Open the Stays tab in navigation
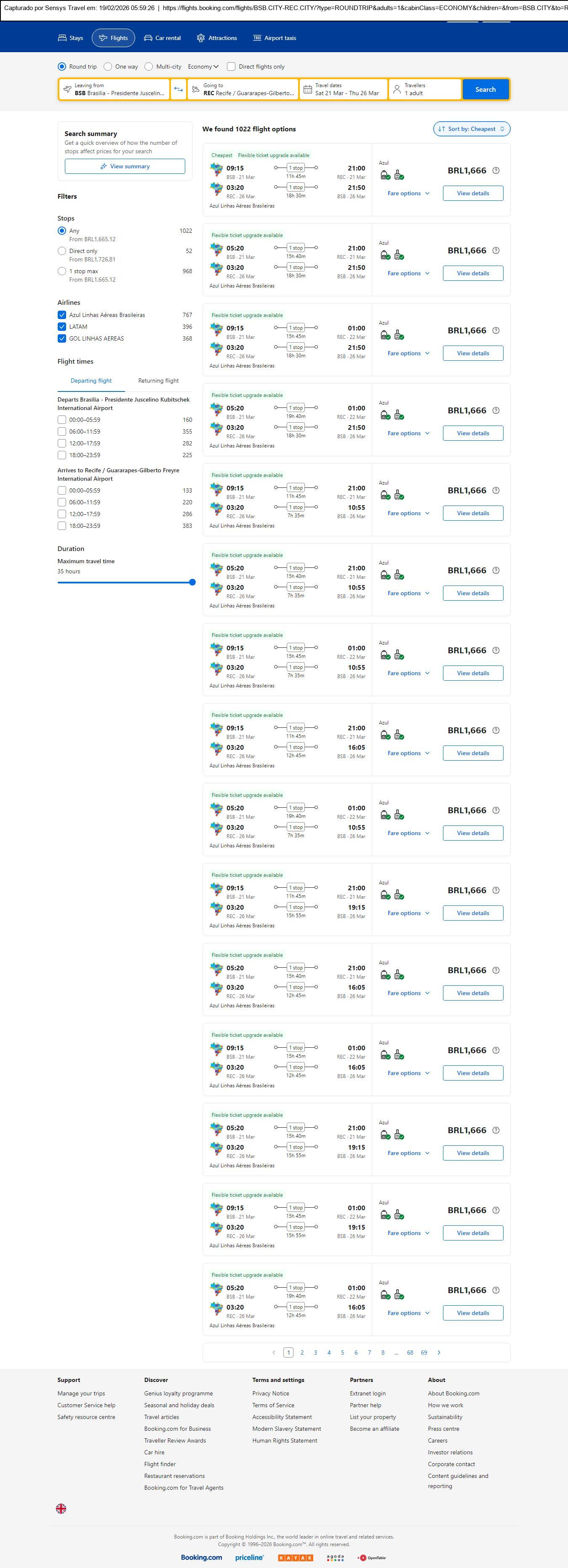 pyautogui.click(x=71, y=38)
